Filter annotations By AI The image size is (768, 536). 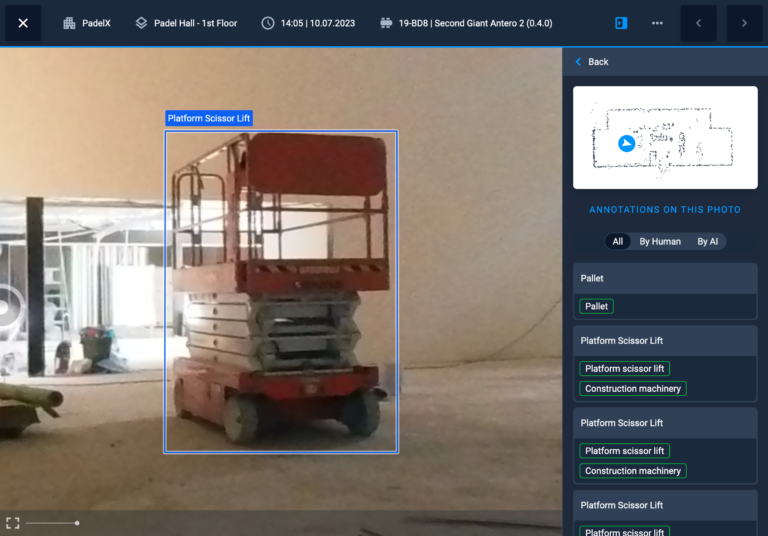tap(708, 241)
